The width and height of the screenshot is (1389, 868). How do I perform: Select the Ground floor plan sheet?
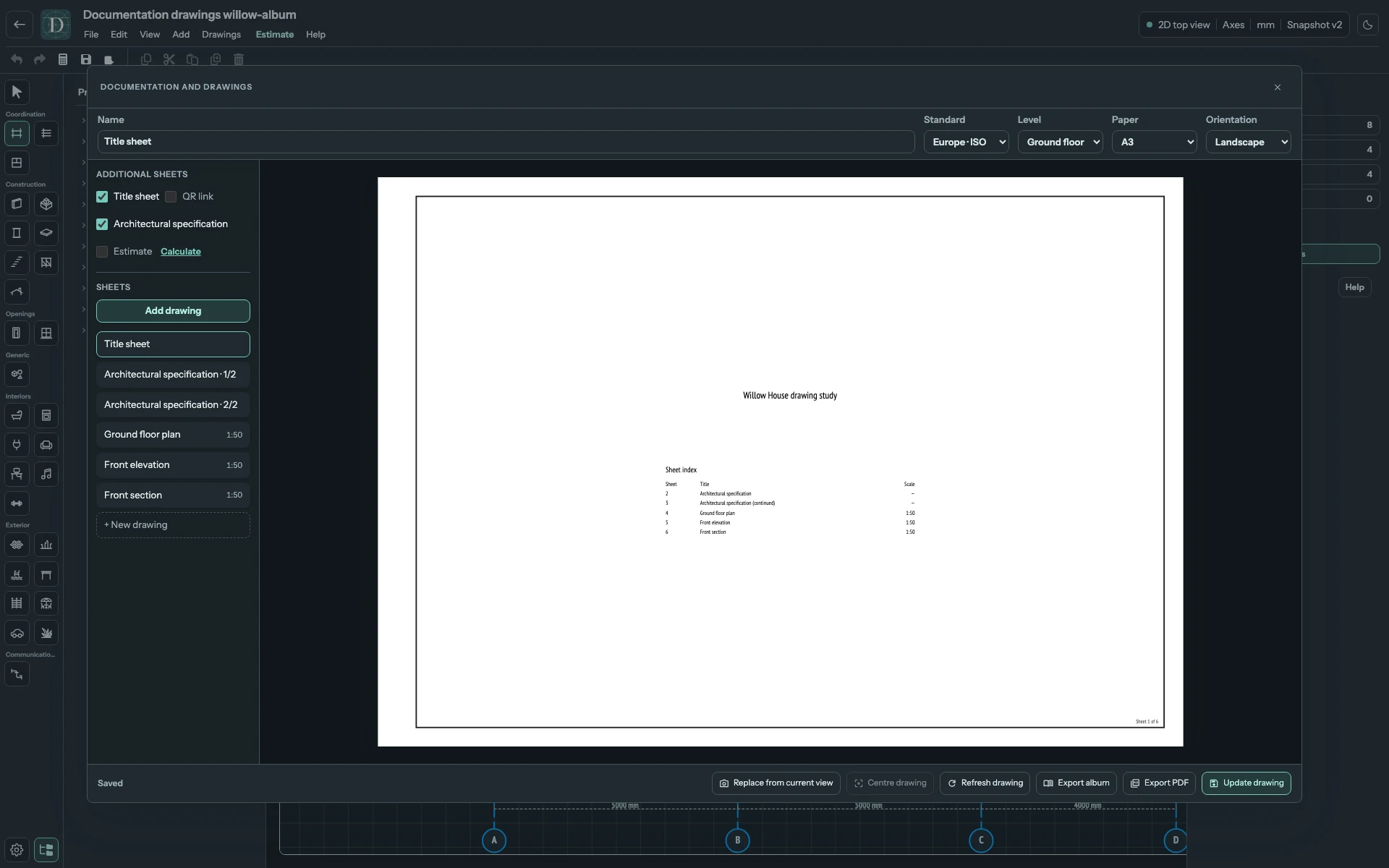pos(173,435)
